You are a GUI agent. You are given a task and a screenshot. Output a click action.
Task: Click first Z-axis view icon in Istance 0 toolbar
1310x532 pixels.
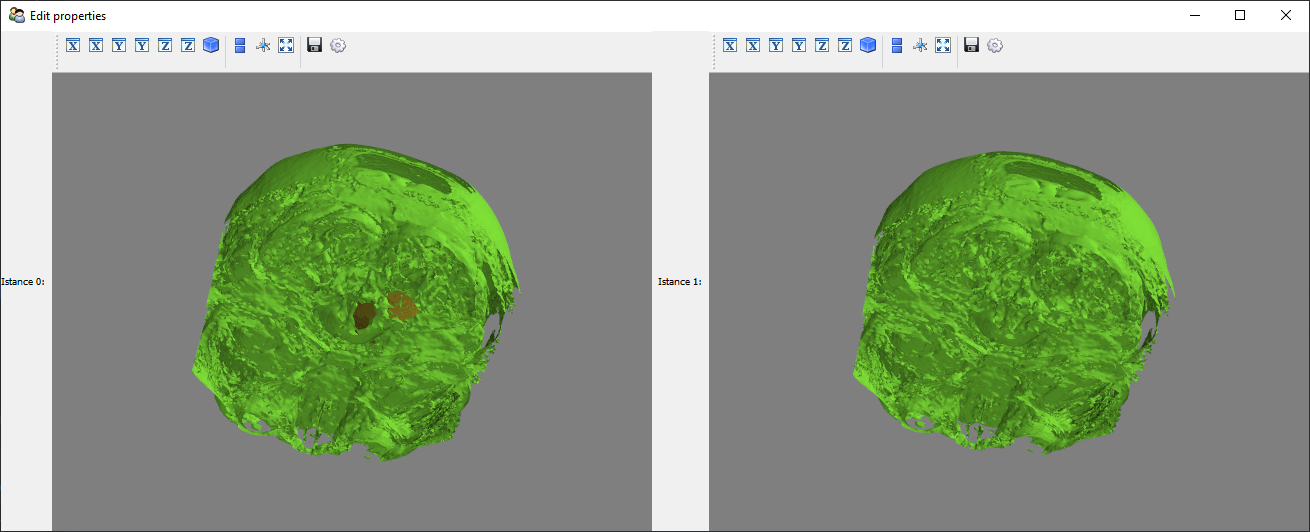click(165, 45)
